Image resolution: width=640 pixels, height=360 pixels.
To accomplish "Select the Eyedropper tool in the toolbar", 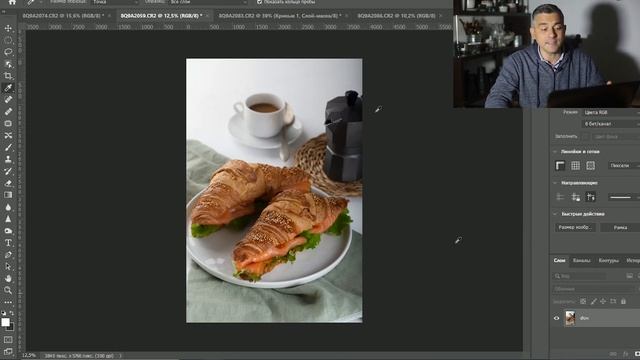I will pyautogui.click(x=8, y=88).
